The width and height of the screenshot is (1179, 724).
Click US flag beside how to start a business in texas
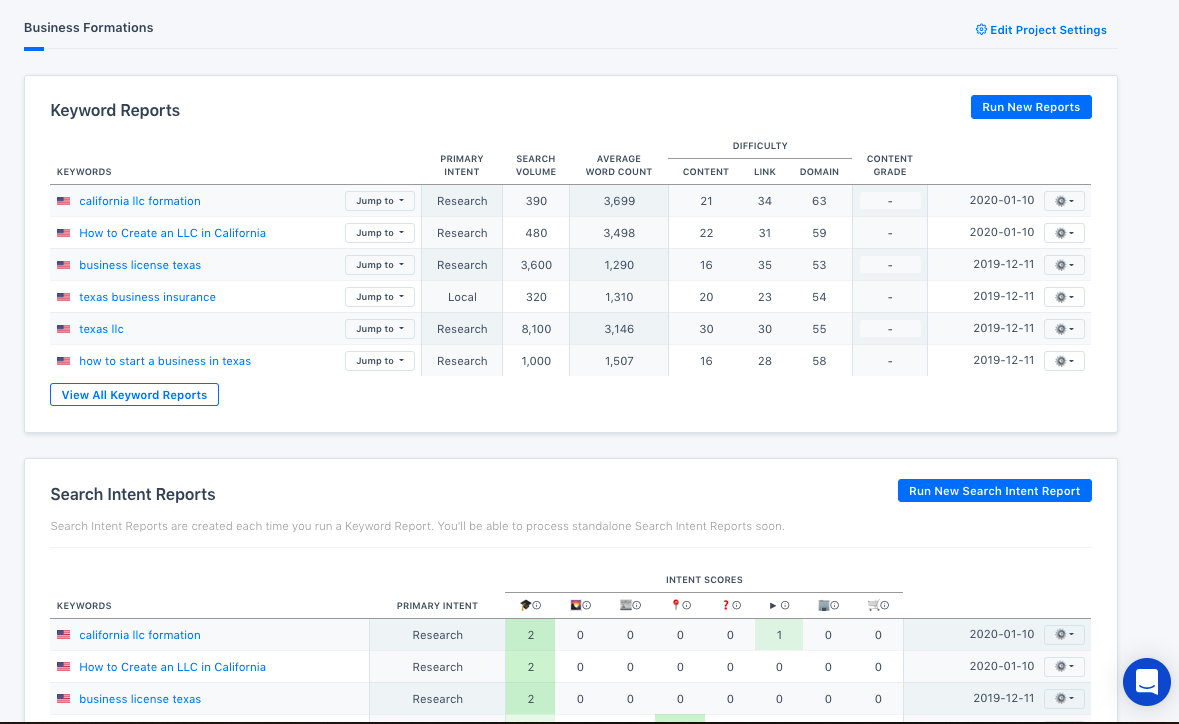point(64,361)
